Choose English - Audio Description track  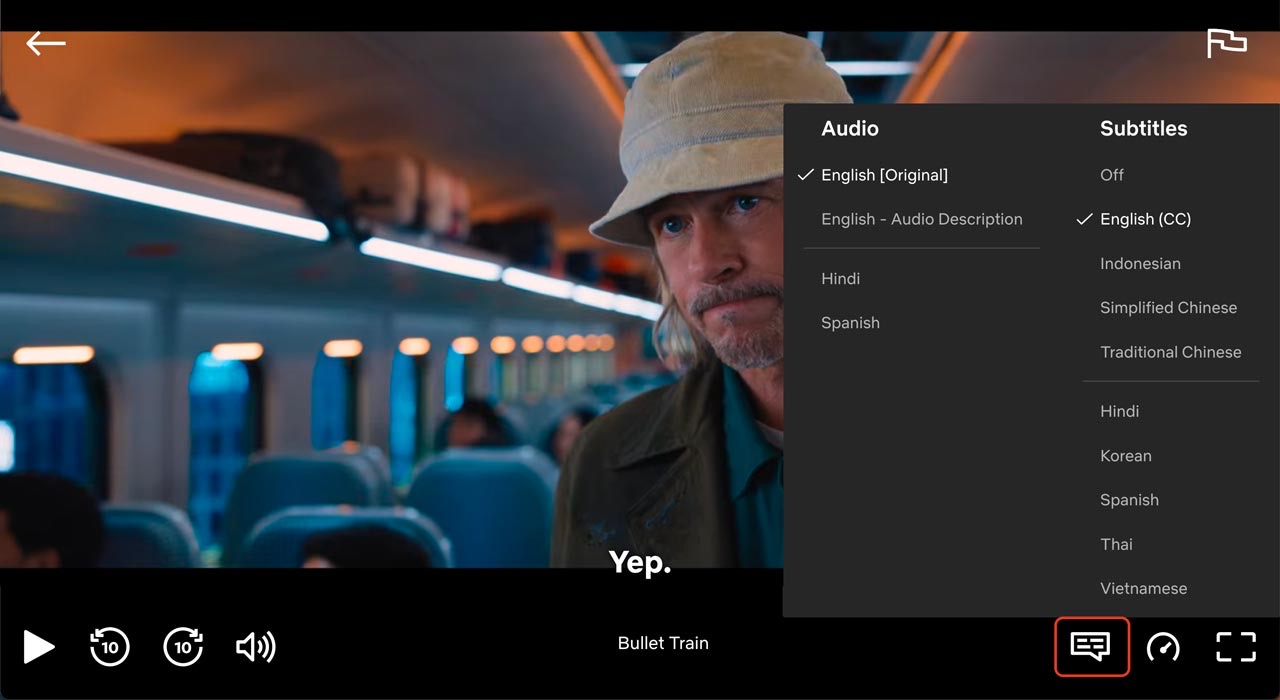tap(921, 219)
